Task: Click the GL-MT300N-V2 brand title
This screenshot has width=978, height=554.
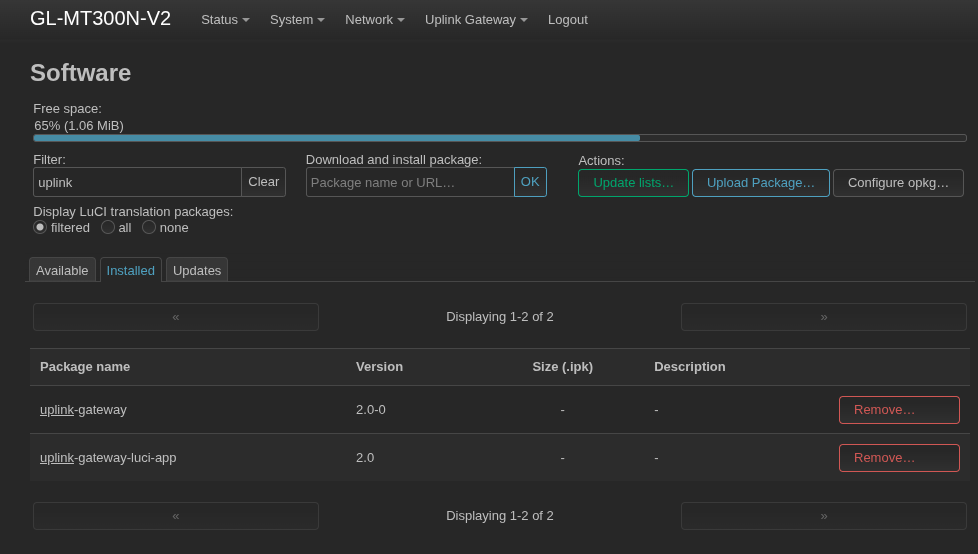Action: [x=100, y=19]
